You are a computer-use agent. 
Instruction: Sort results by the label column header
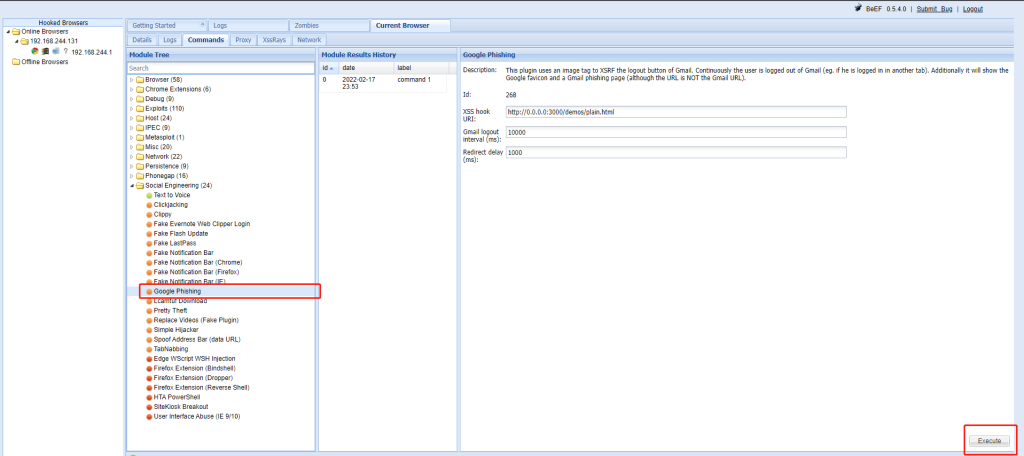[x=421, y=68]
